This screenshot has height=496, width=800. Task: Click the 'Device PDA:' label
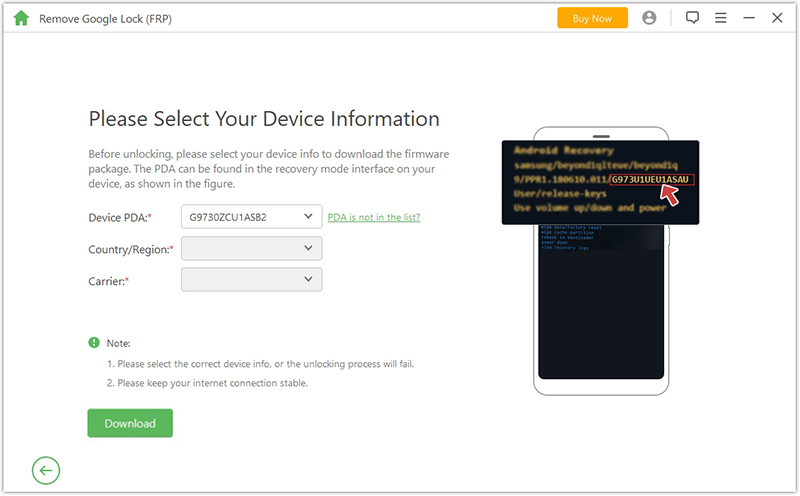(x=120, y=217)
